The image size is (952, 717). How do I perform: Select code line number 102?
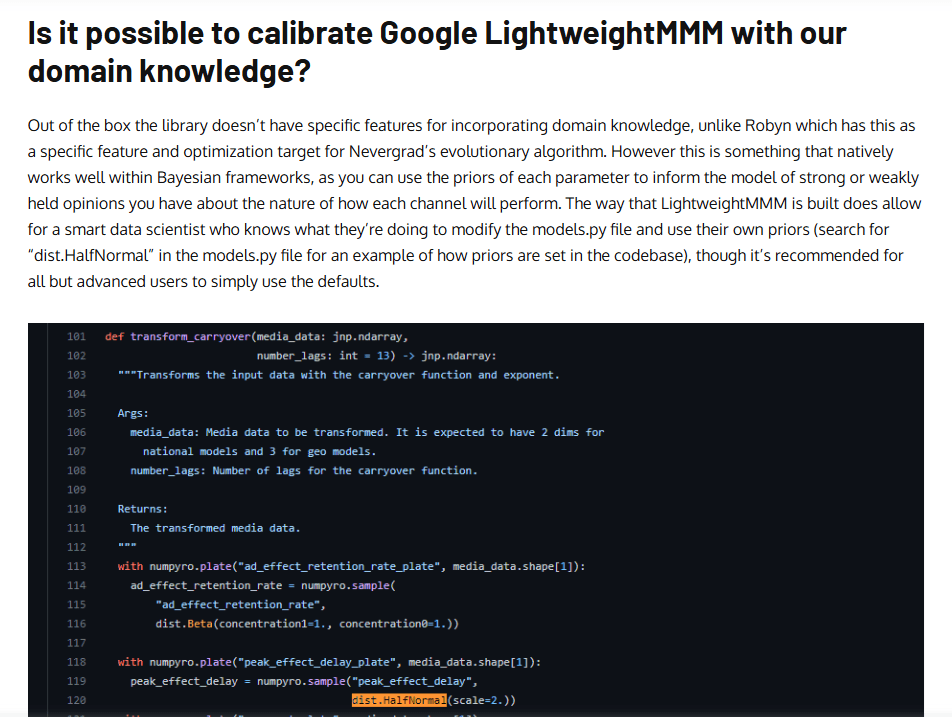point(76,356)
